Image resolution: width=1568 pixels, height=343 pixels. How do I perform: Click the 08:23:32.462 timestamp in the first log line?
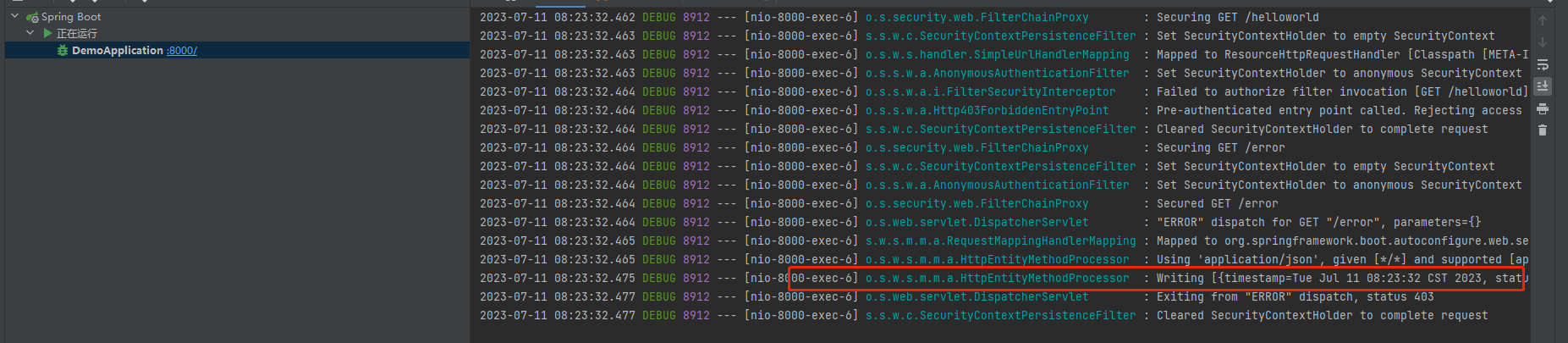click(x=594, y=17)
